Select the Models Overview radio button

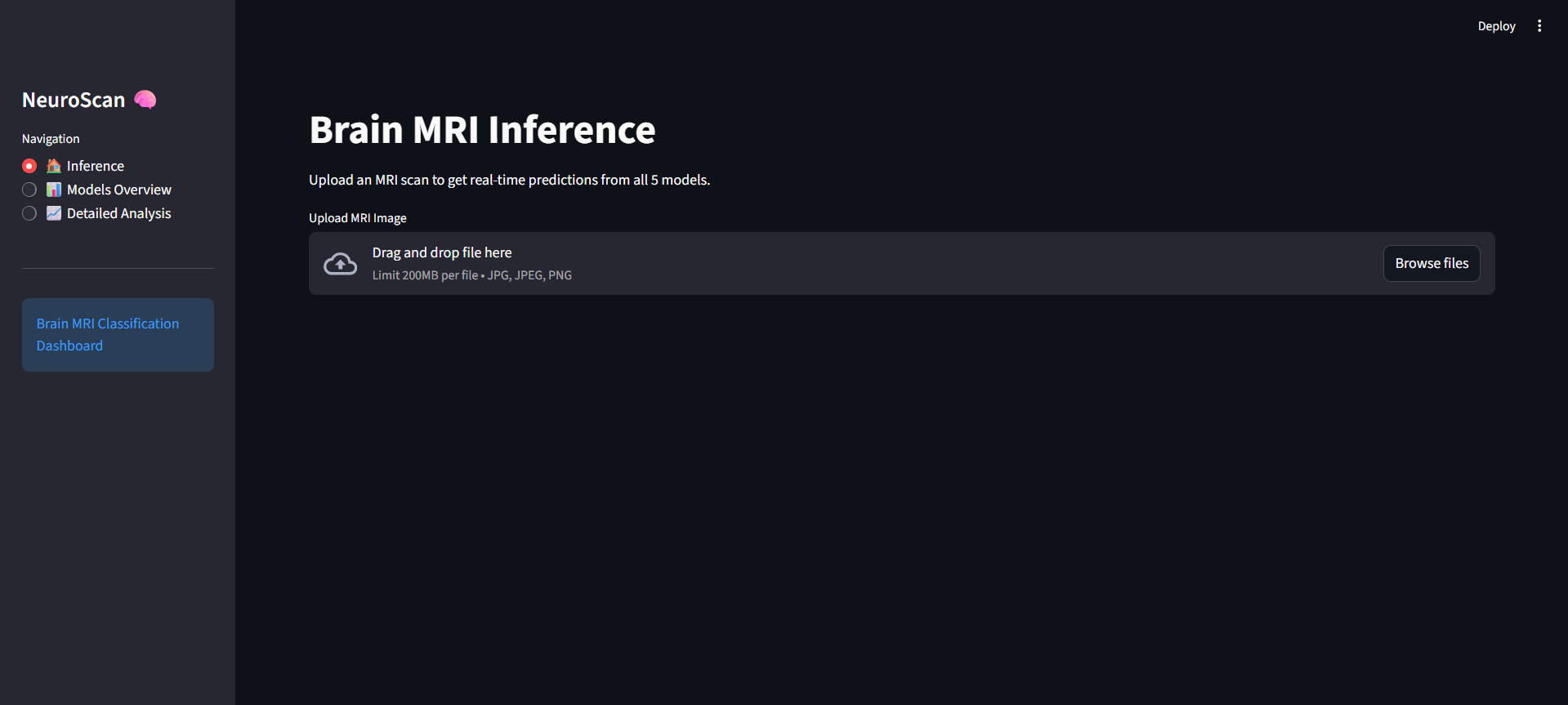coord(29,190)
